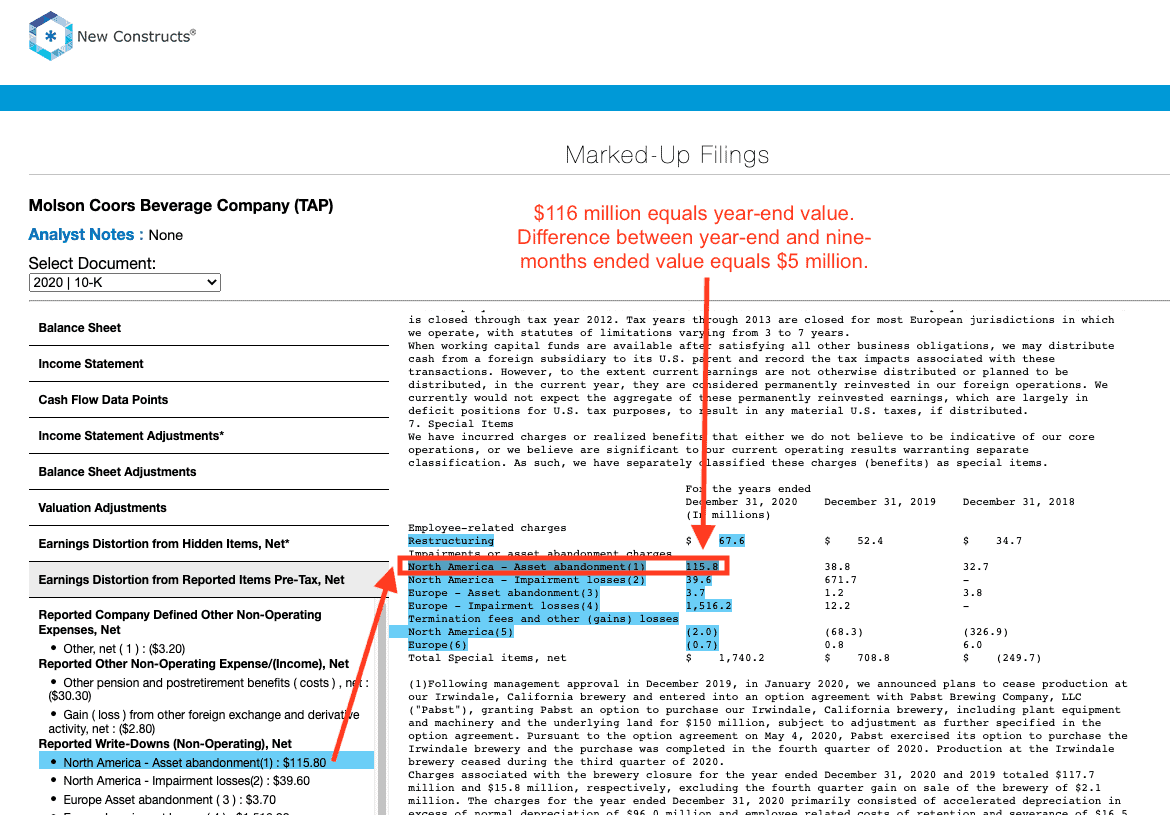Open the Select Document dropdown showing 2020 | 10-K
This screenshot has width=1170, height=815.
(125, 282)
